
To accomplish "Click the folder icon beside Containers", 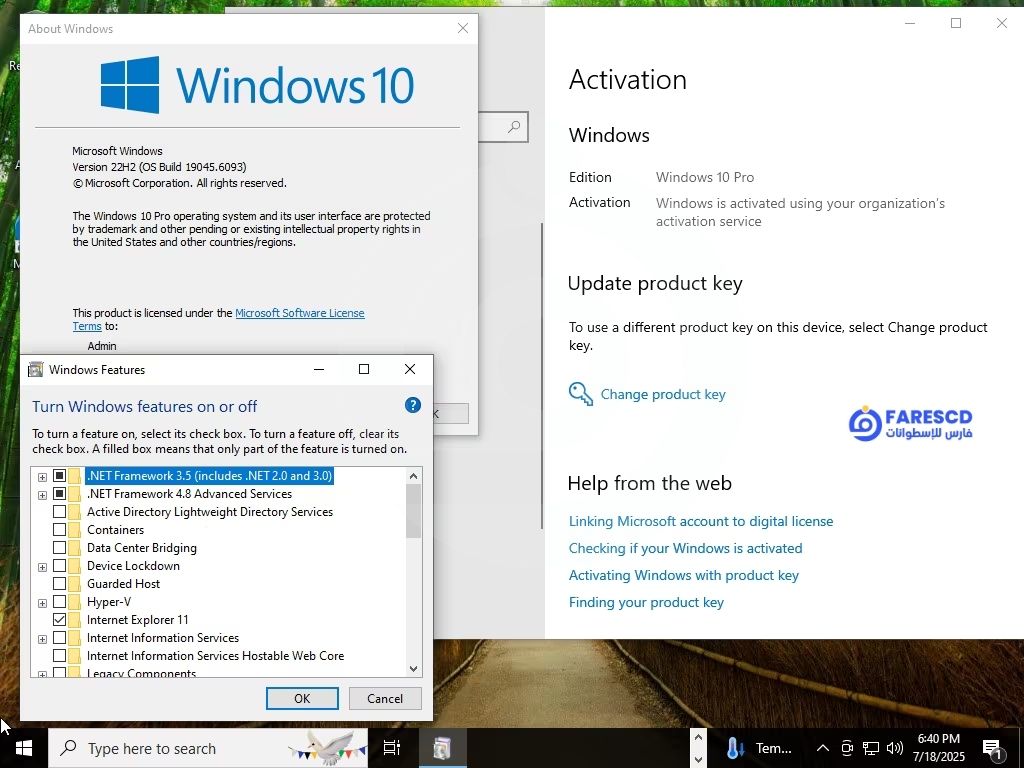I will pyautogui.click(x=75, y=530).
